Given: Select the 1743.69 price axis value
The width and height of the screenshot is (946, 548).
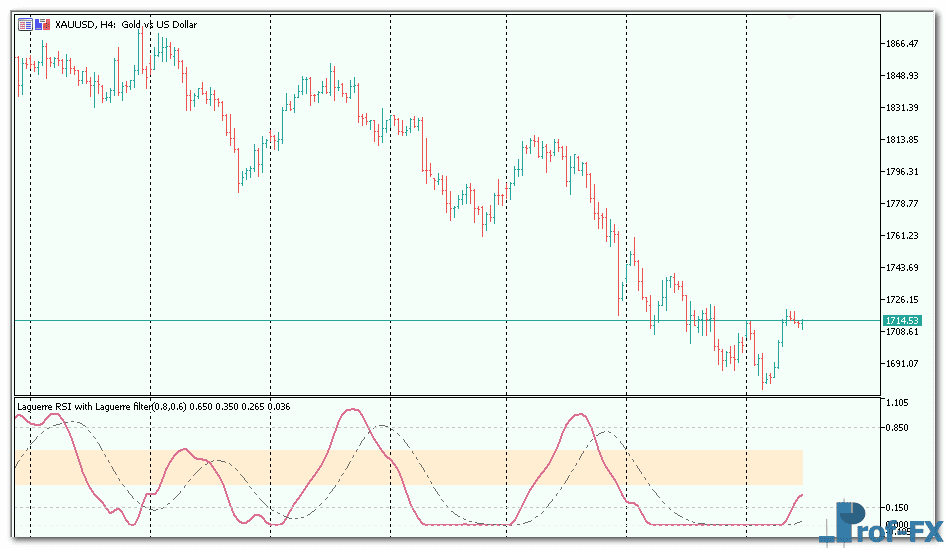Looking at the screenshot, I should (x=901, y=267).
